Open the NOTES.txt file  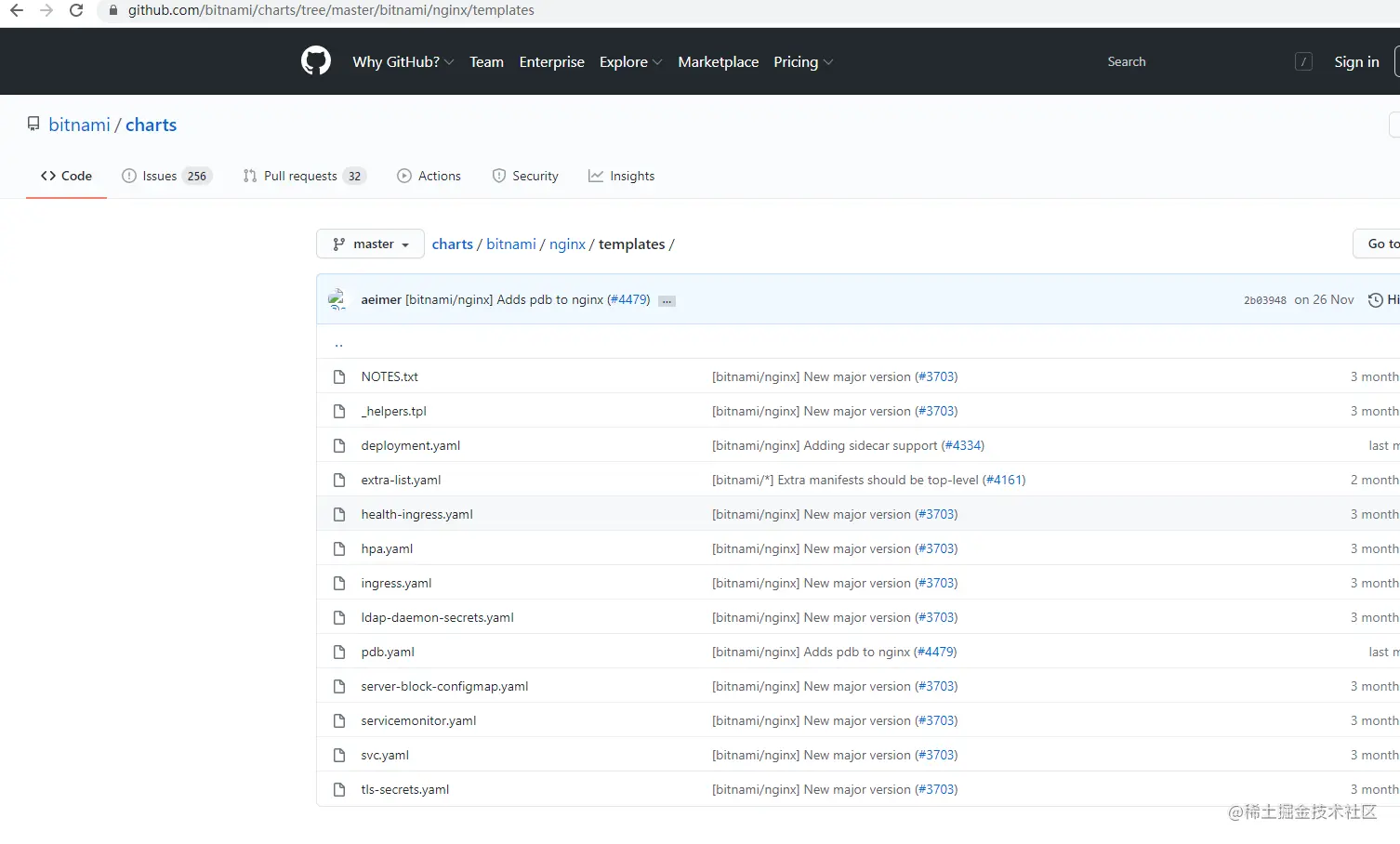coord(390,376)
